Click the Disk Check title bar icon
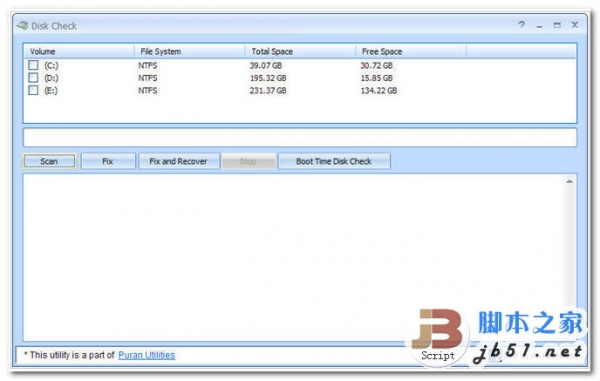Image resolution: width=600 pixels, height=381 pixels. coord(23,26)
